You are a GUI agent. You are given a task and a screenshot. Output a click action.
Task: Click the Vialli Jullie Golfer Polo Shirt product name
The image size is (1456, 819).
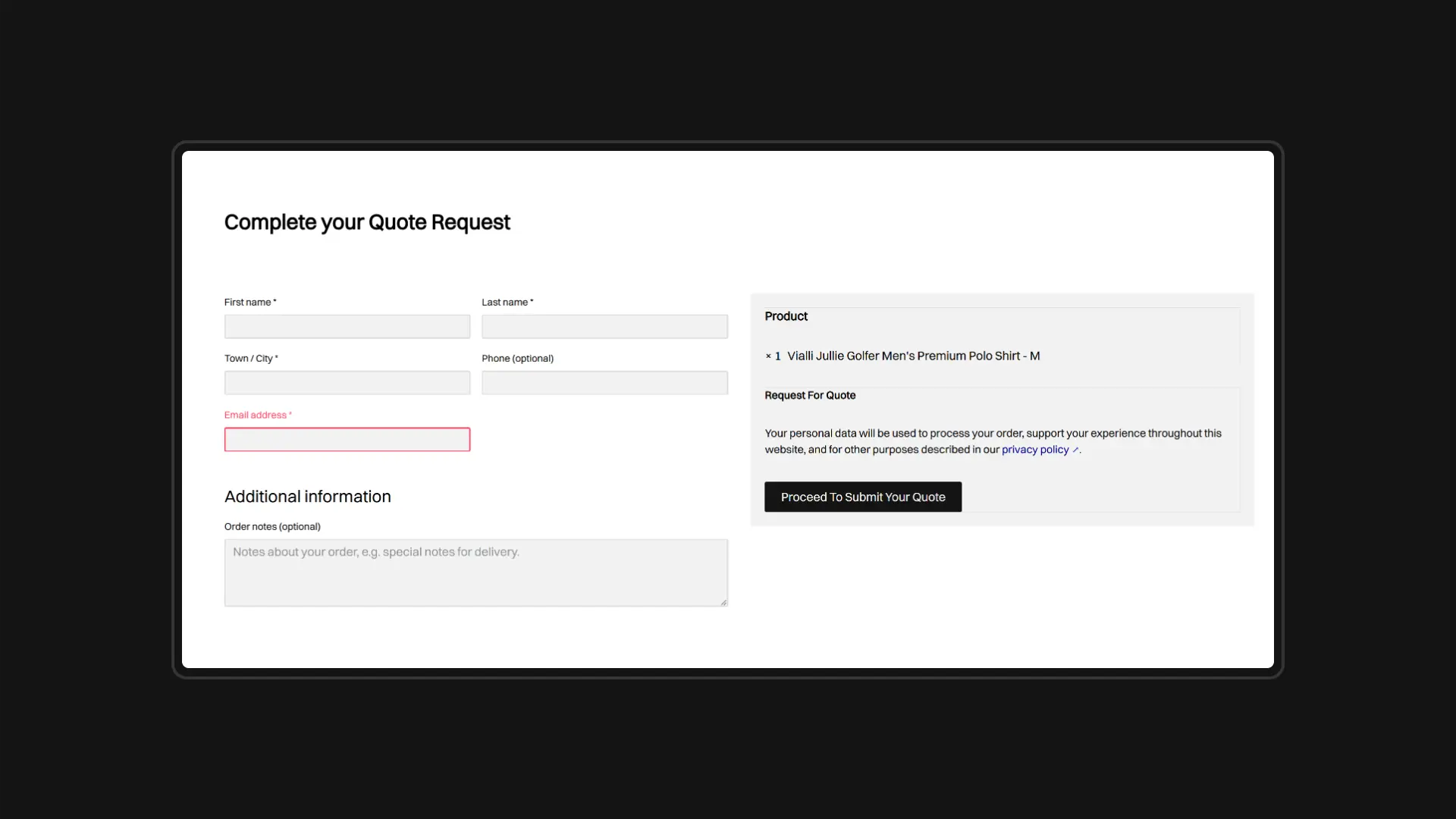[913, 356]
